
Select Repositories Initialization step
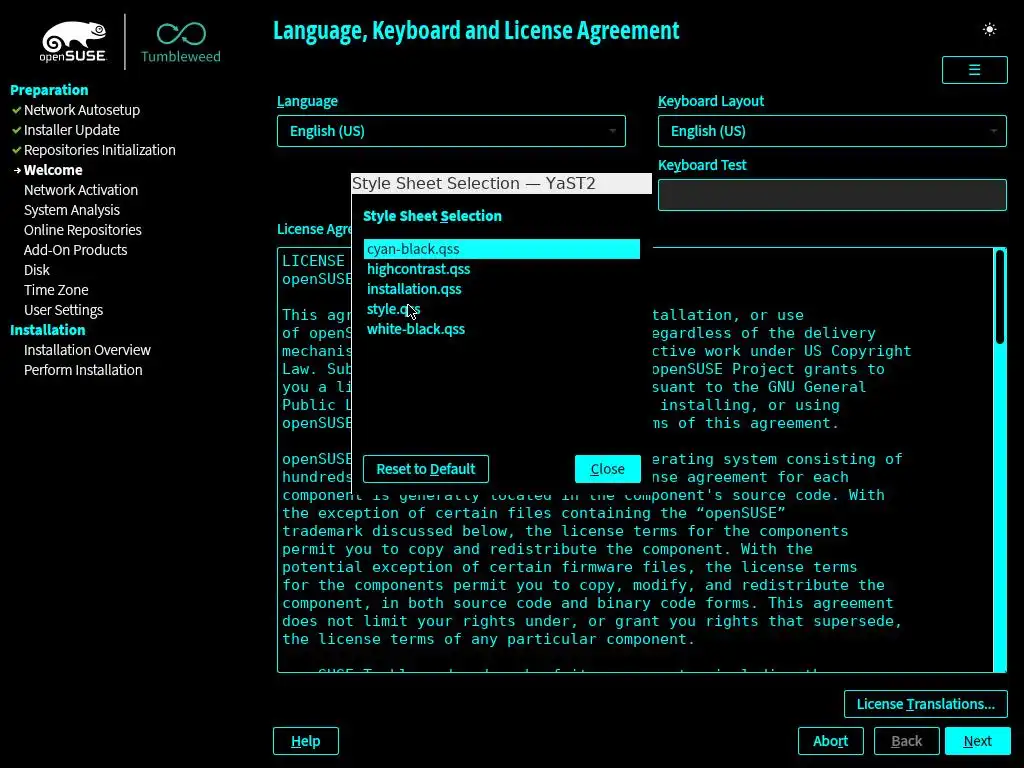pyautogui.click(x=99, y=150)
